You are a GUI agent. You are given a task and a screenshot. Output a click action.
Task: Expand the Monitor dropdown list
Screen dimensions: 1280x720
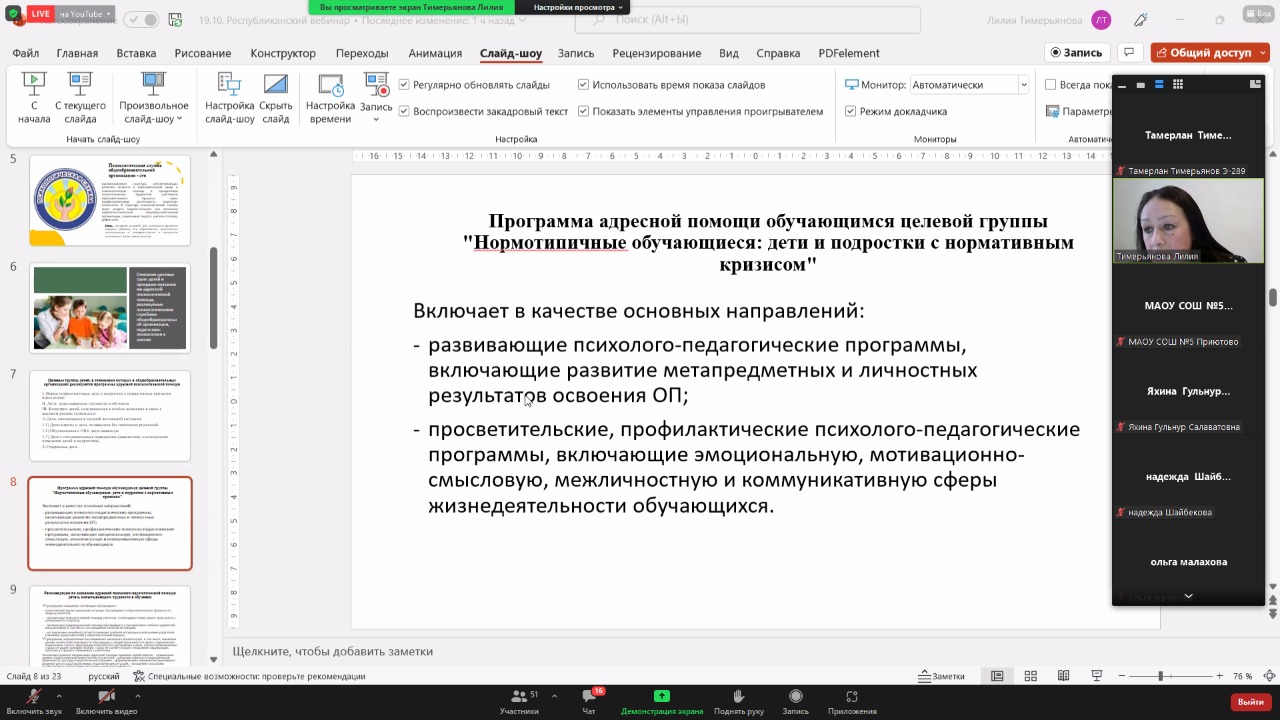[x=1023, y=85]
